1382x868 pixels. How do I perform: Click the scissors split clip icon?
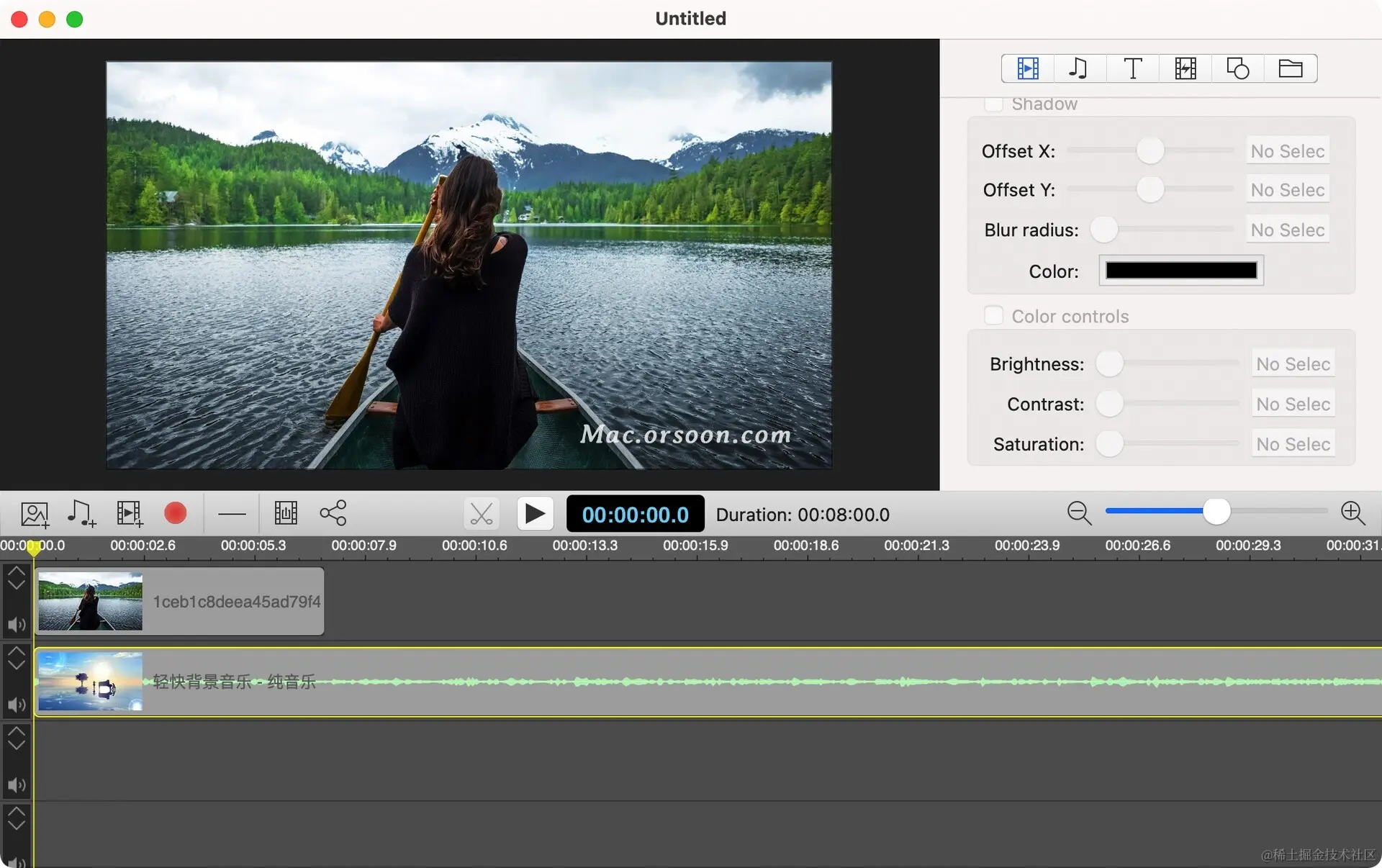(481, 514)
